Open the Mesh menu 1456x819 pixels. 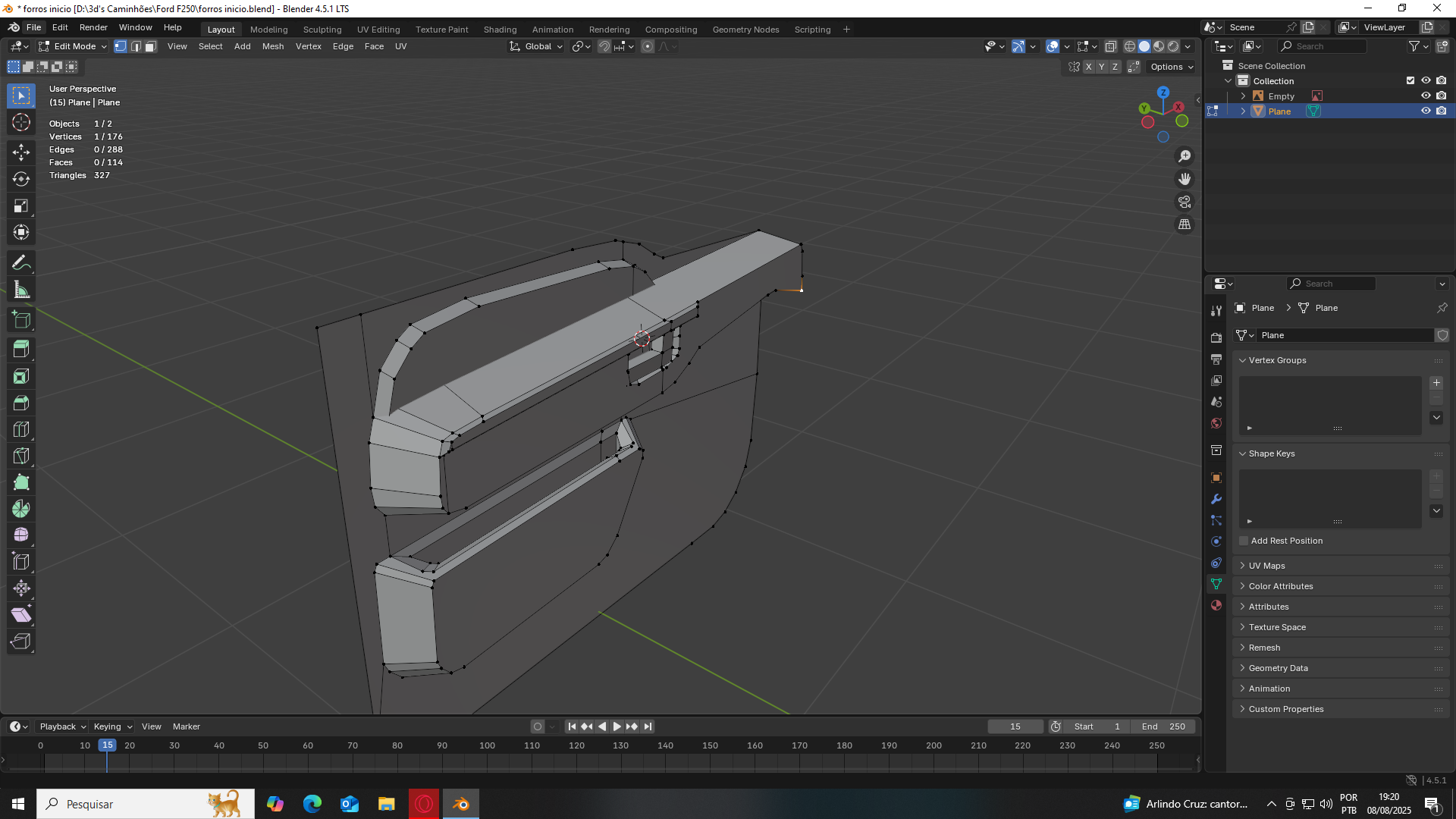(x=272, y=46)
